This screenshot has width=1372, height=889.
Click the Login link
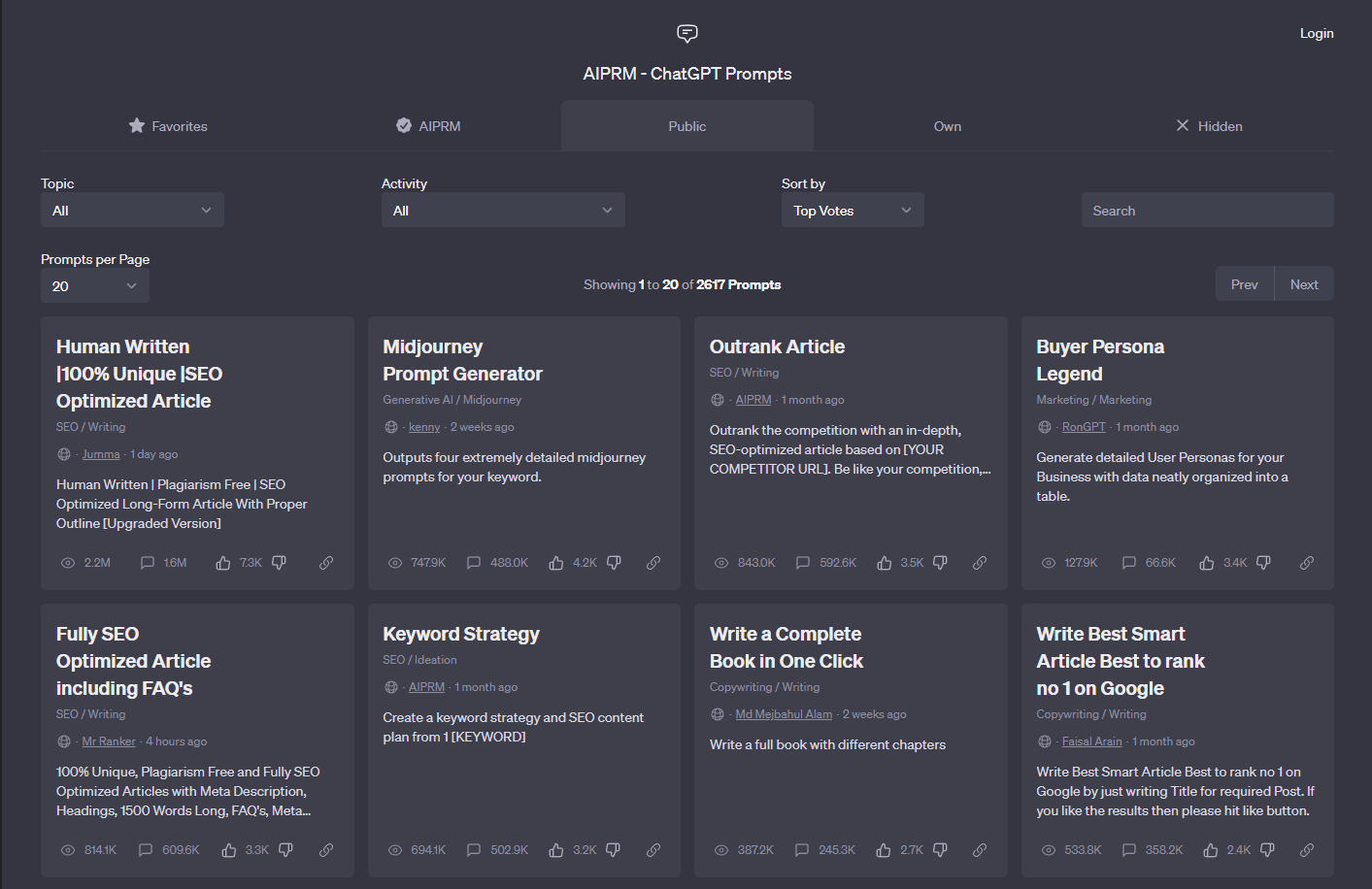coord(1317,33)
